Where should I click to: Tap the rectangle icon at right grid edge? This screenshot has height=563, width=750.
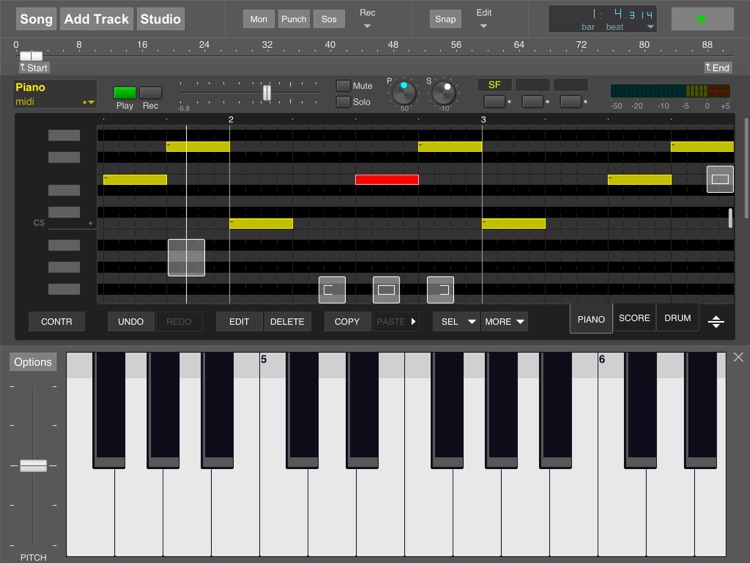tap(720, 179)
